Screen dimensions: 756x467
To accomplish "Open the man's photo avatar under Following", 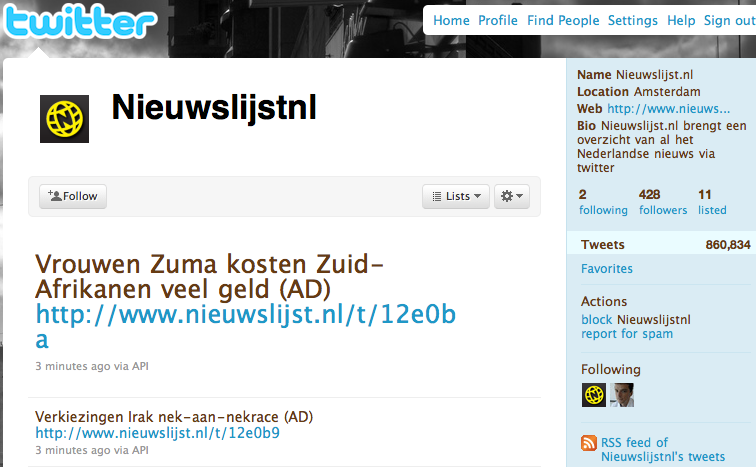I will click(x=622, y=395).
